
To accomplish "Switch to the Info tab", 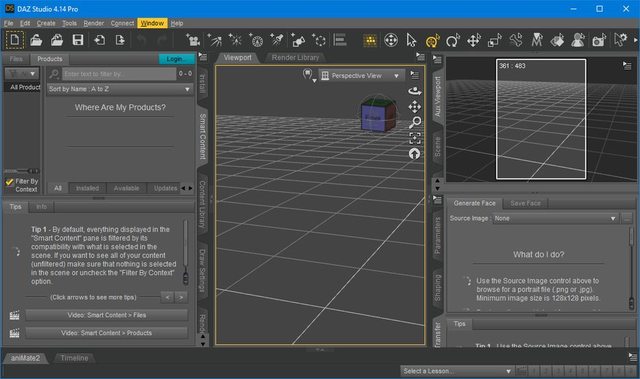I will coord(41,207).
